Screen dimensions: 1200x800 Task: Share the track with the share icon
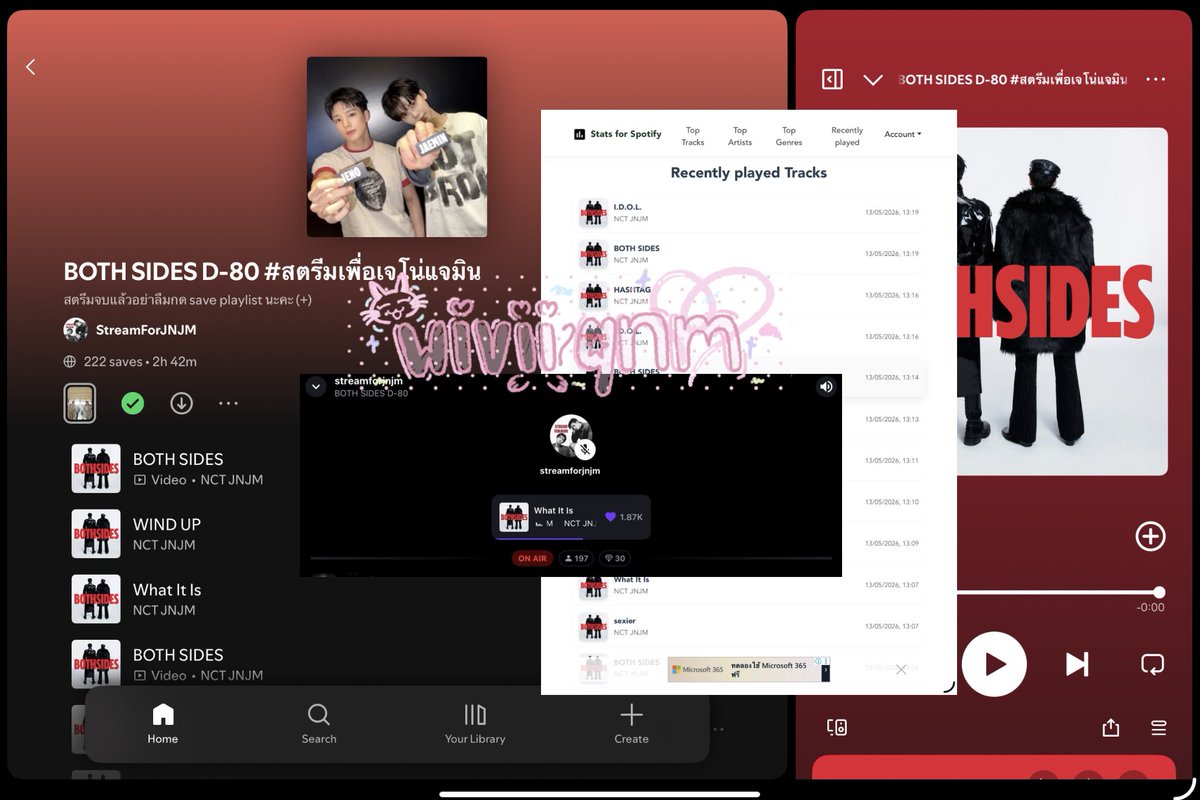coord(1111,727)
